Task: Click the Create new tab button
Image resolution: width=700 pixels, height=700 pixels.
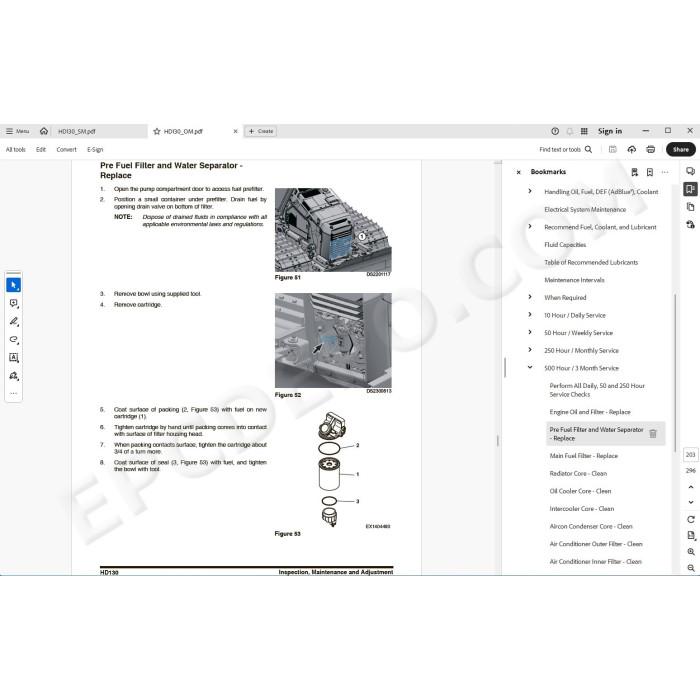Action: point(261,131)
